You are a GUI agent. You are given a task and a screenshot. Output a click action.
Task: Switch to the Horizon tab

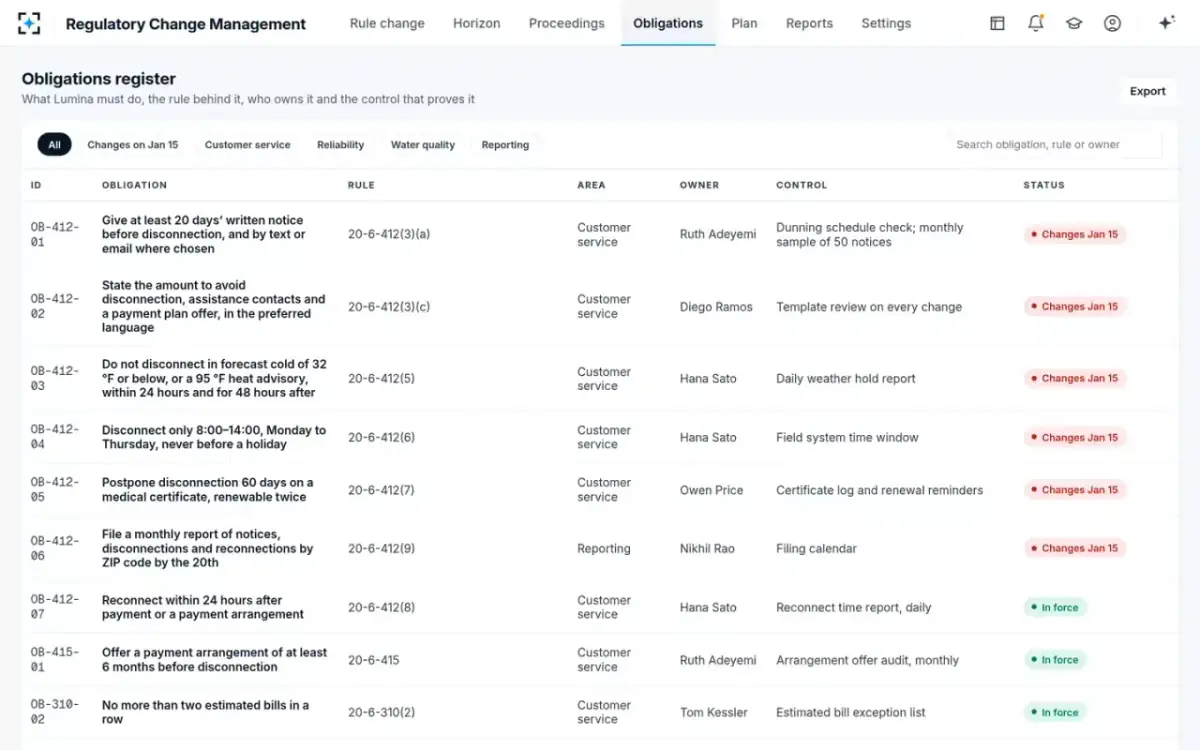click(x=476, y=23)
